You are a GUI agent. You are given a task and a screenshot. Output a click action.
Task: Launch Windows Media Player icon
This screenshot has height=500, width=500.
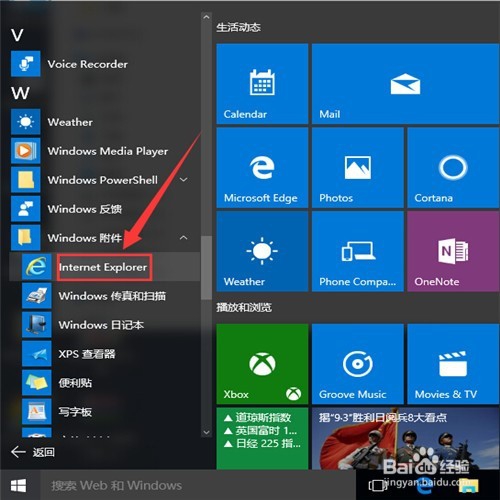pyautogui.click(x=26, y=151)
